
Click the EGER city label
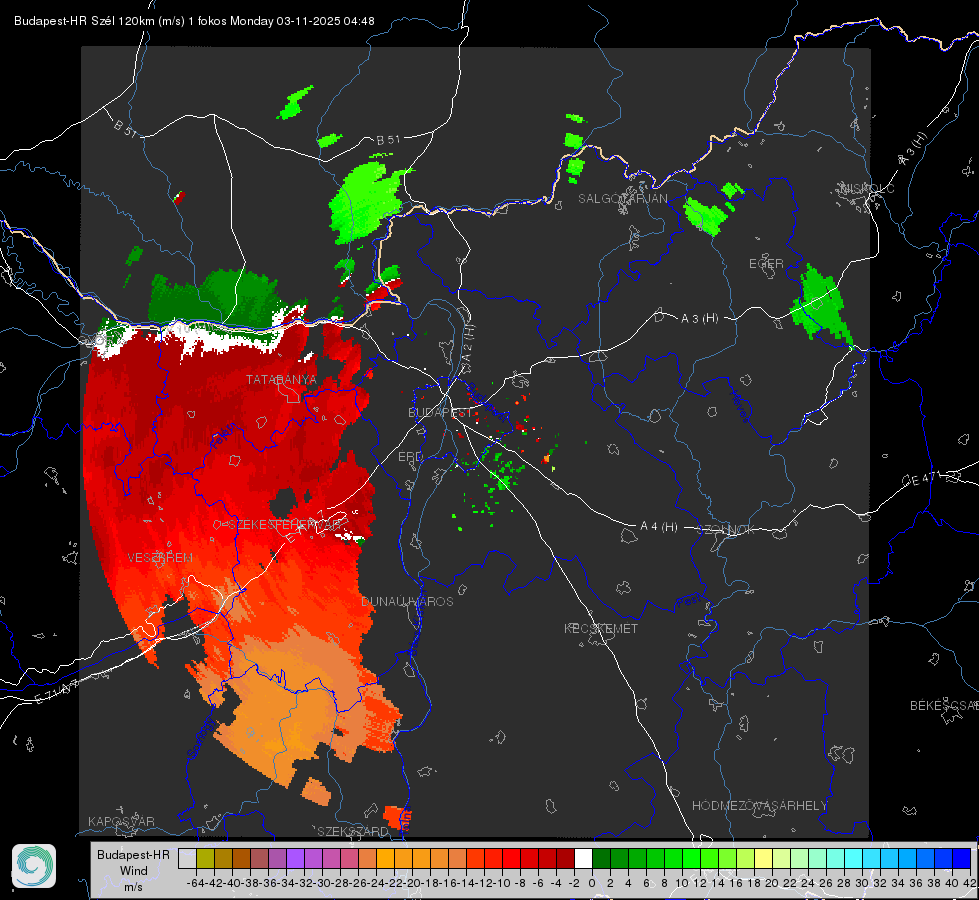[x=766, y=264]
